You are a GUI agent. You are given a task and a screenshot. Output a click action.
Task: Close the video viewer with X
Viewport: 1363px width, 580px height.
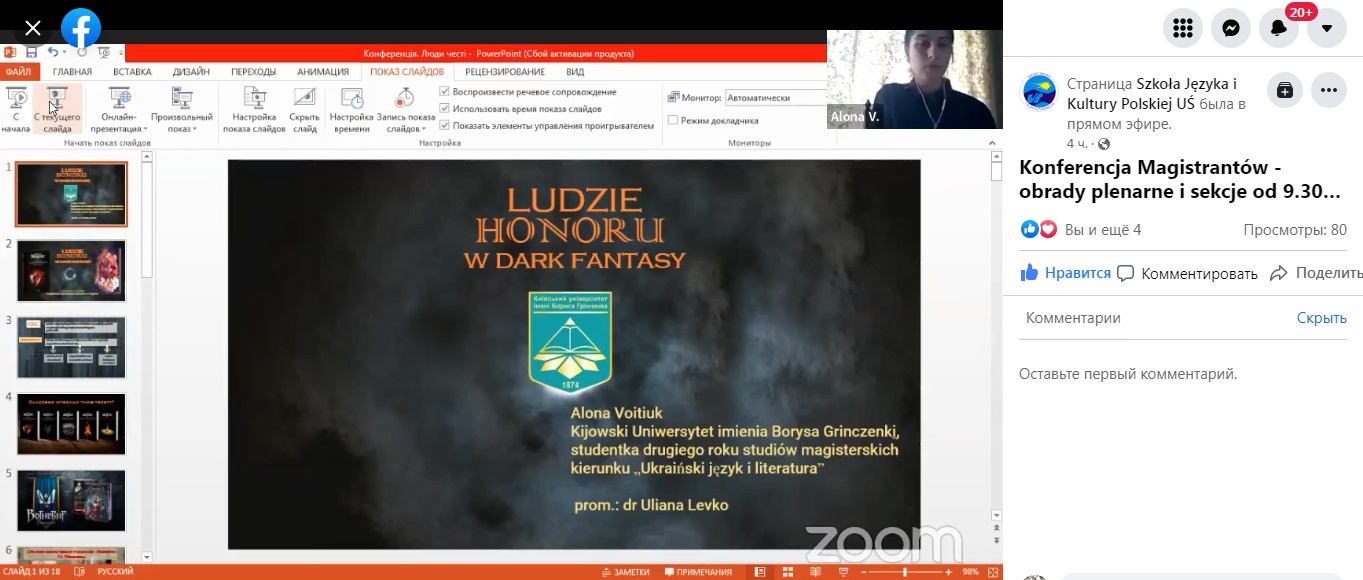point(32,28)
